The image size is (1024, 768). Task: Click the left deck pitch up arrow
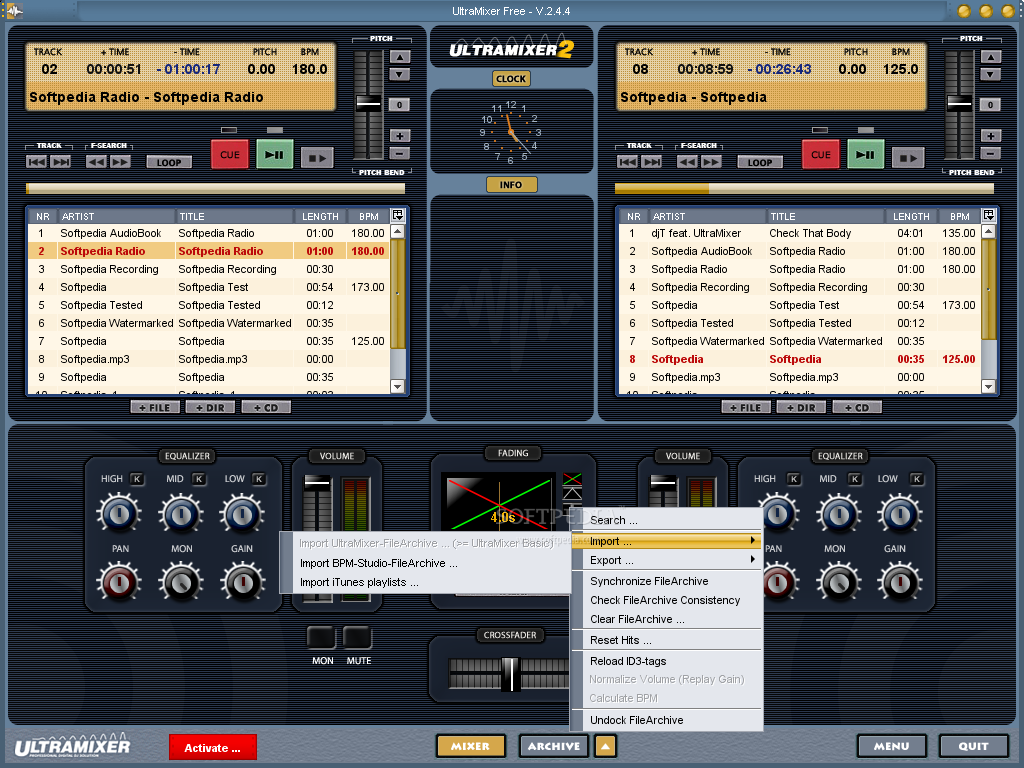[400, 57]
